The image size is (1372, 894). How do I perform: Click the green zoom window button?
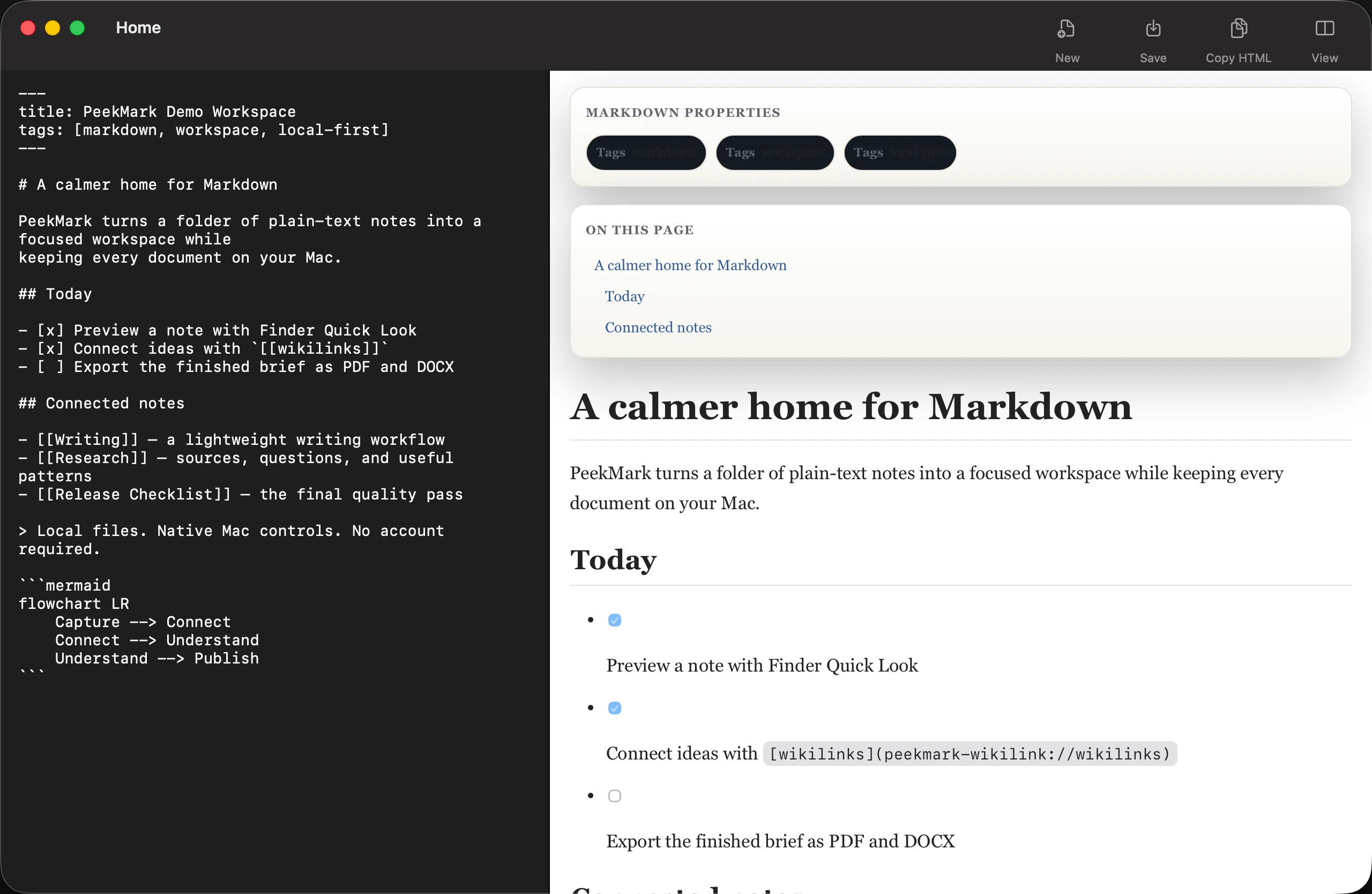pyautogui.click(x=77, y=28)
